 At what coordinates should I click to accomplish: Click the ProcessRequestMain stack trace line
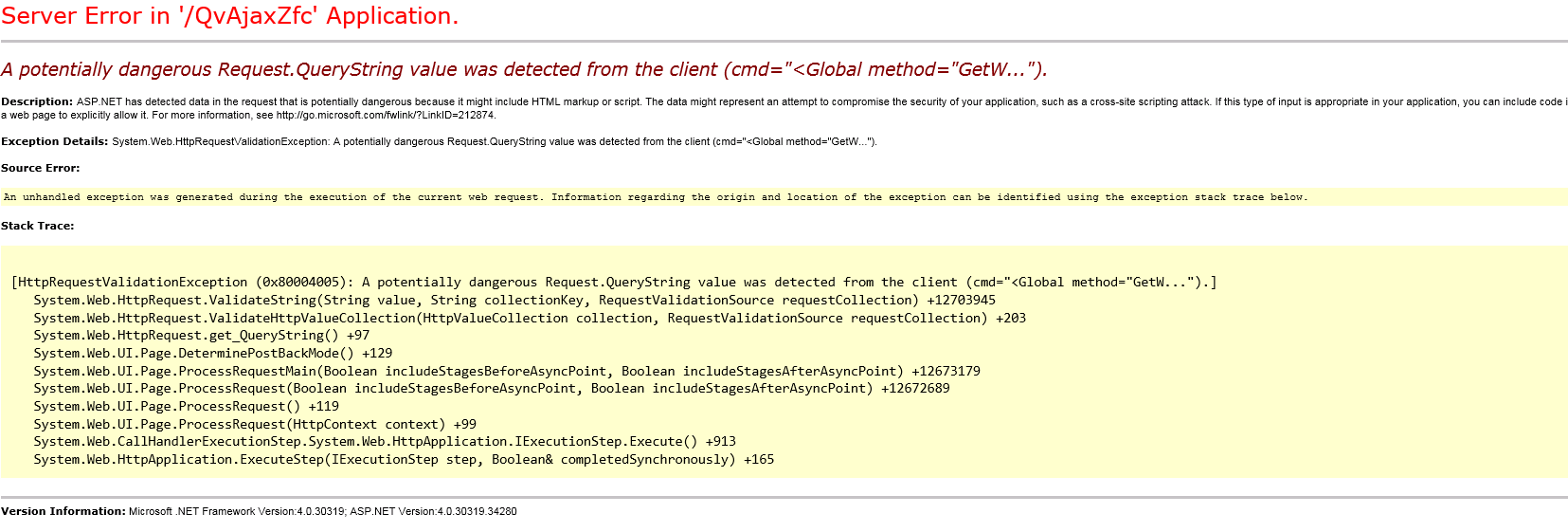[506, 371]
